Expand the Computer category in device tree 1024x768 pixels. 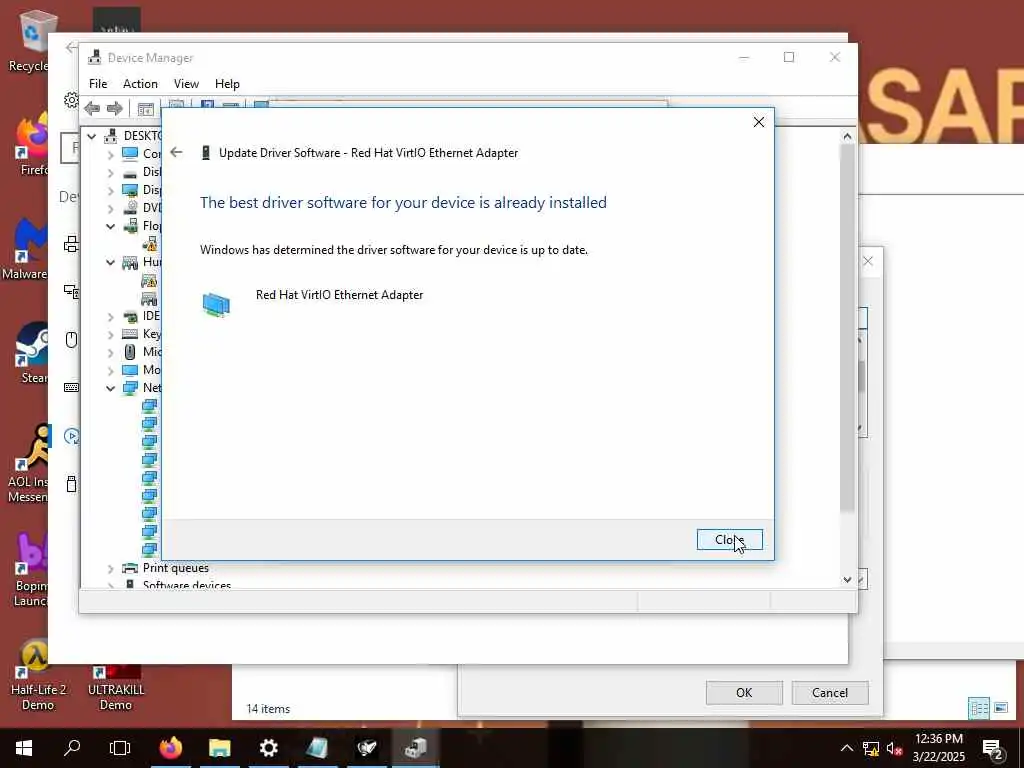pos(110,154)
